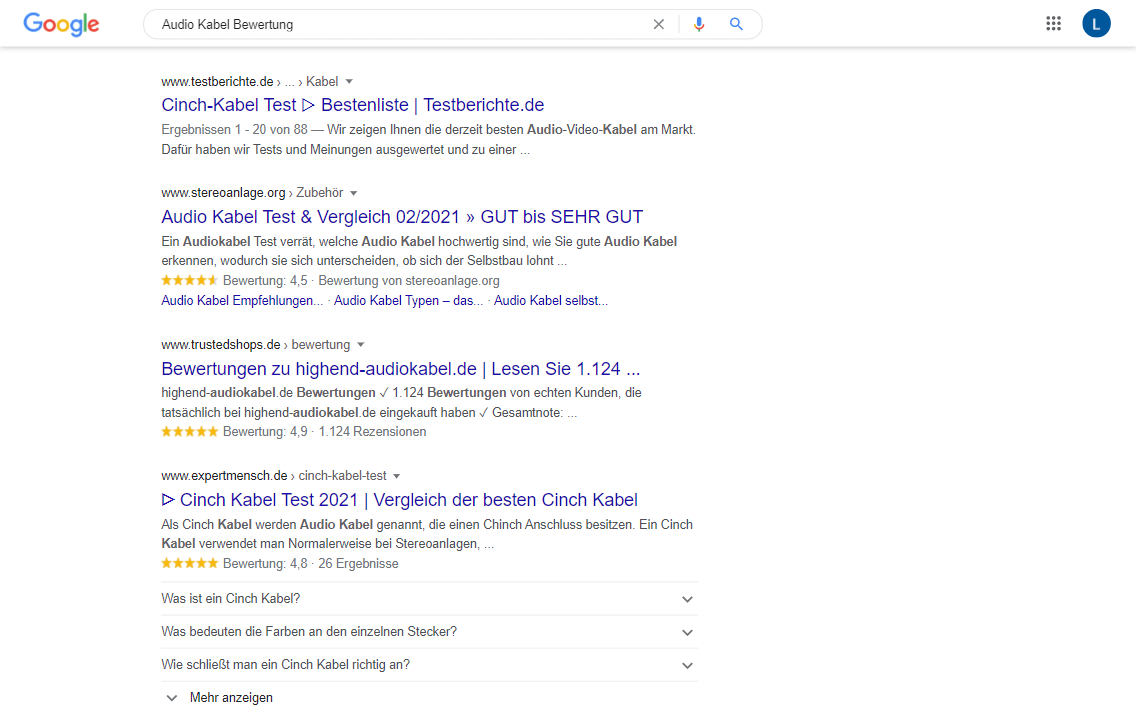Open dropdown arrow next to expertmensch.de URL
Viewport: 1136px width, 712px height.
[x=397, y=476]
